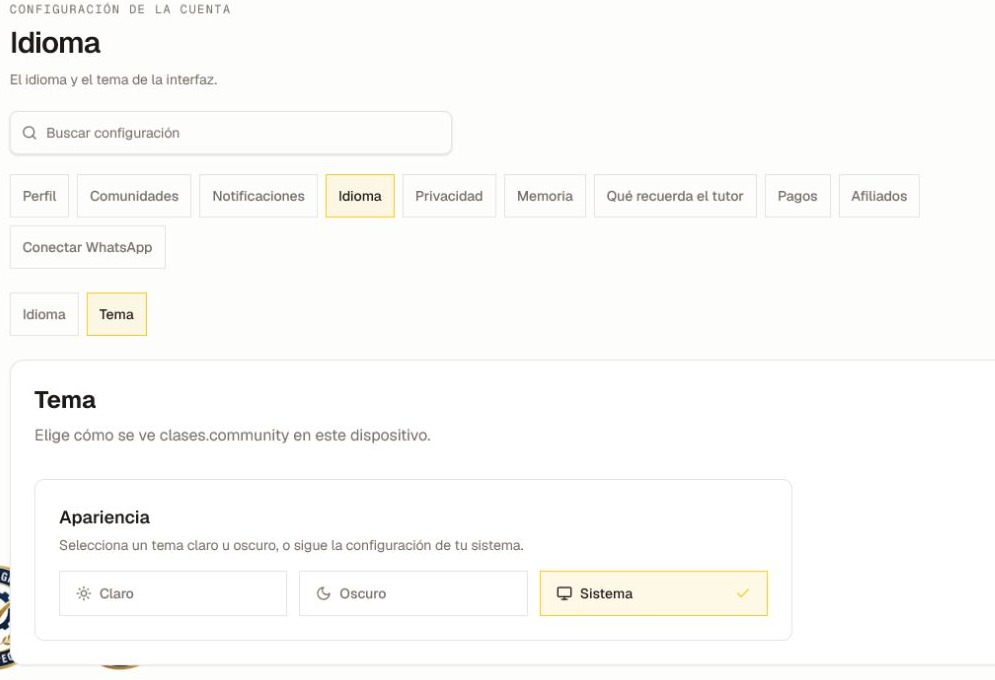The width and height of the screenshot is (995, 680).
Task: Click the 'CONFIGURACIÓN DE LA CUENTA' label
Action: (120, 10)
